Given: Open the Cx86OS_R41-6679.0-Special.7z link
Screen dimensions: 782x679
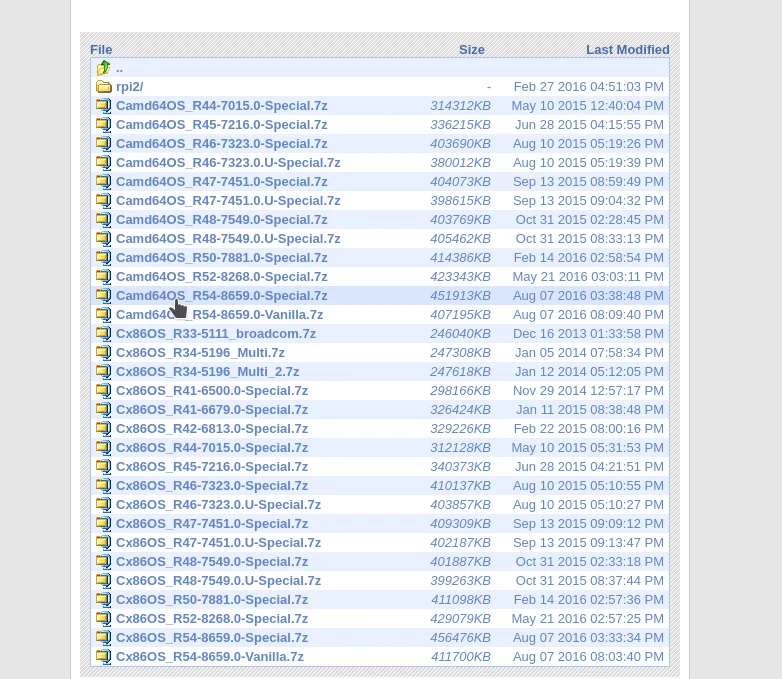Looking at the screenshot, I should click(x=212, y=410).
